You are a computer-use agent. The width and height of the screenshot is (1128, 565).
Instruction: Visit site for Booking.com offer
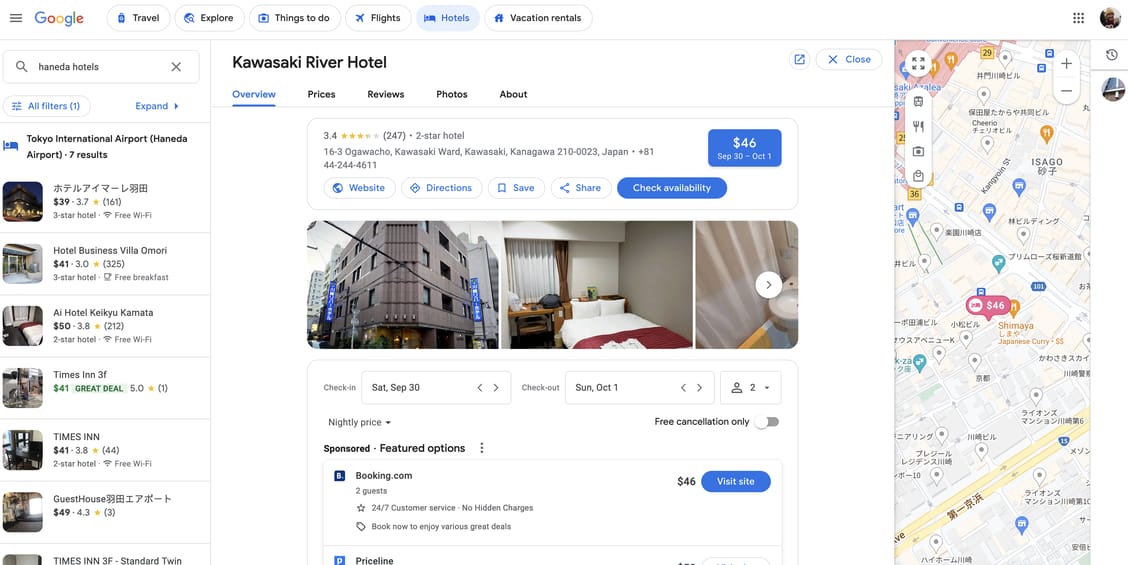pos(735,481)
